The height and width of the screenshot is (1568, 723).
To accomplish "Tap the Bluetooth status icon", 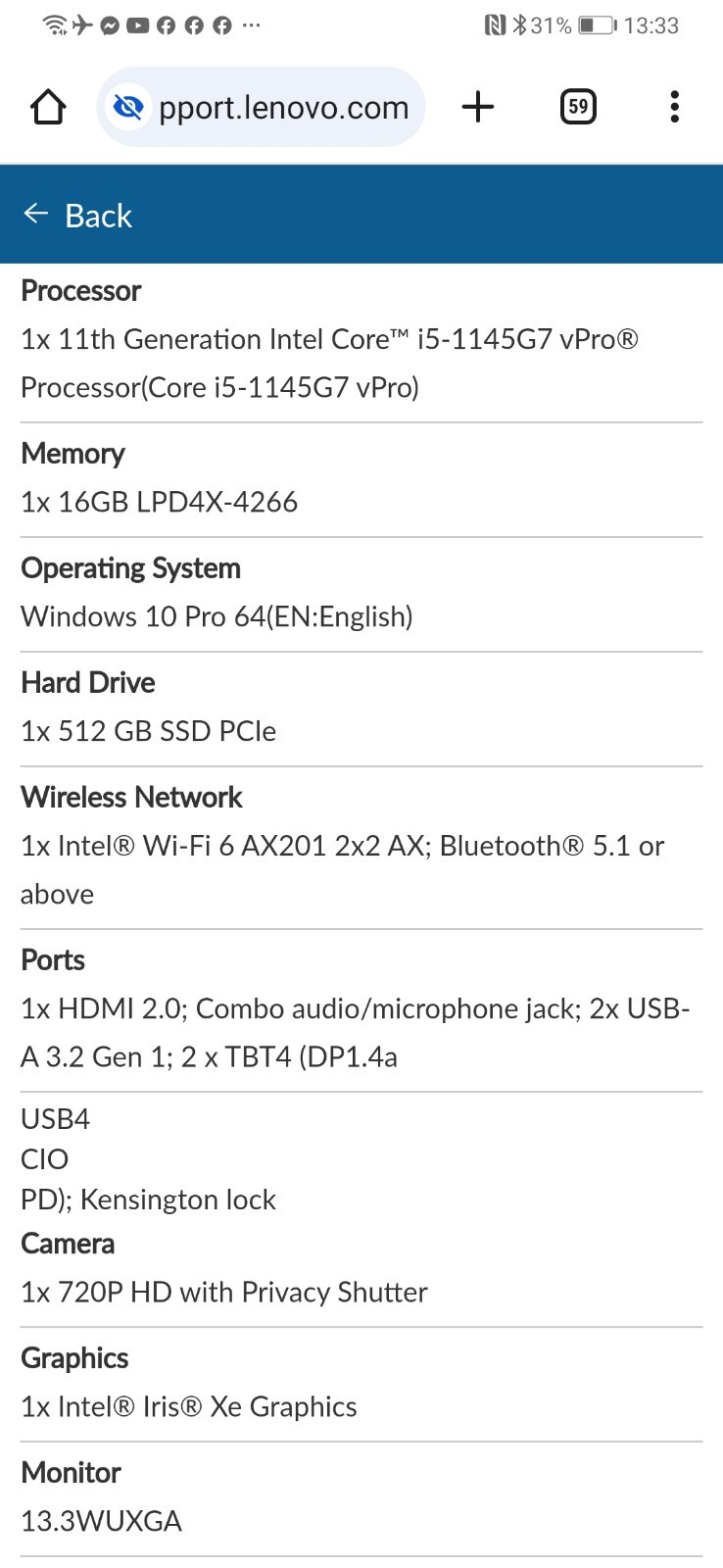I will (519, 25).
